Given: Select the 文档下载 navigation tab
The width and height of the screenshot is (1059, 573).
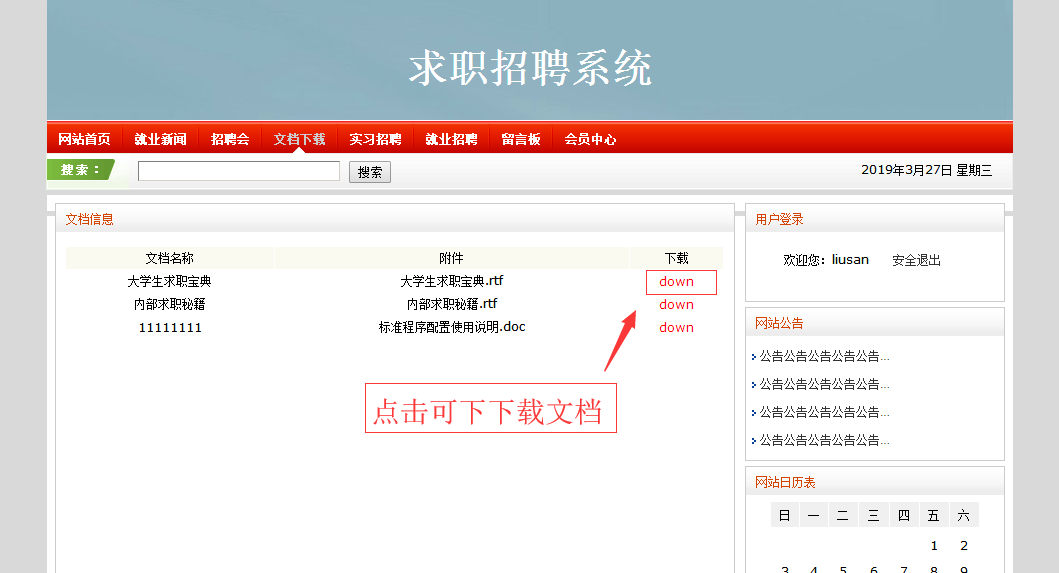Looking at the screenshot, I should (x=299, y=139).
